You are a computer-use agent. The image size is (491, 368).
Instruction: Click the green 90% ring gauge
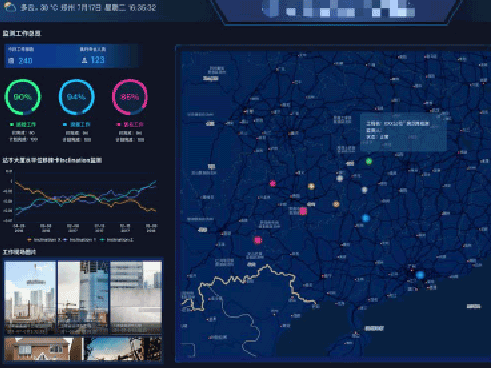(x=23, y=97)
